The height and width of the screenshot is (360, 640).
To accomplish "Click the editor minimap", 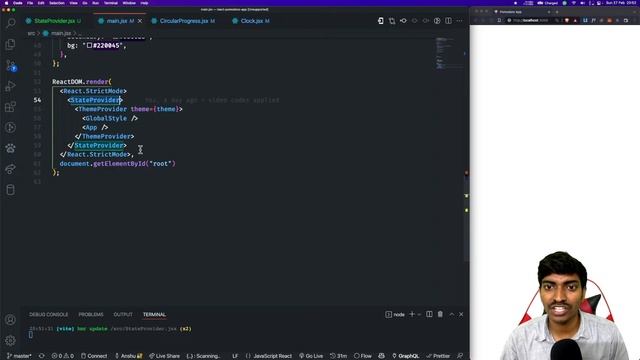I will [448, 53].
